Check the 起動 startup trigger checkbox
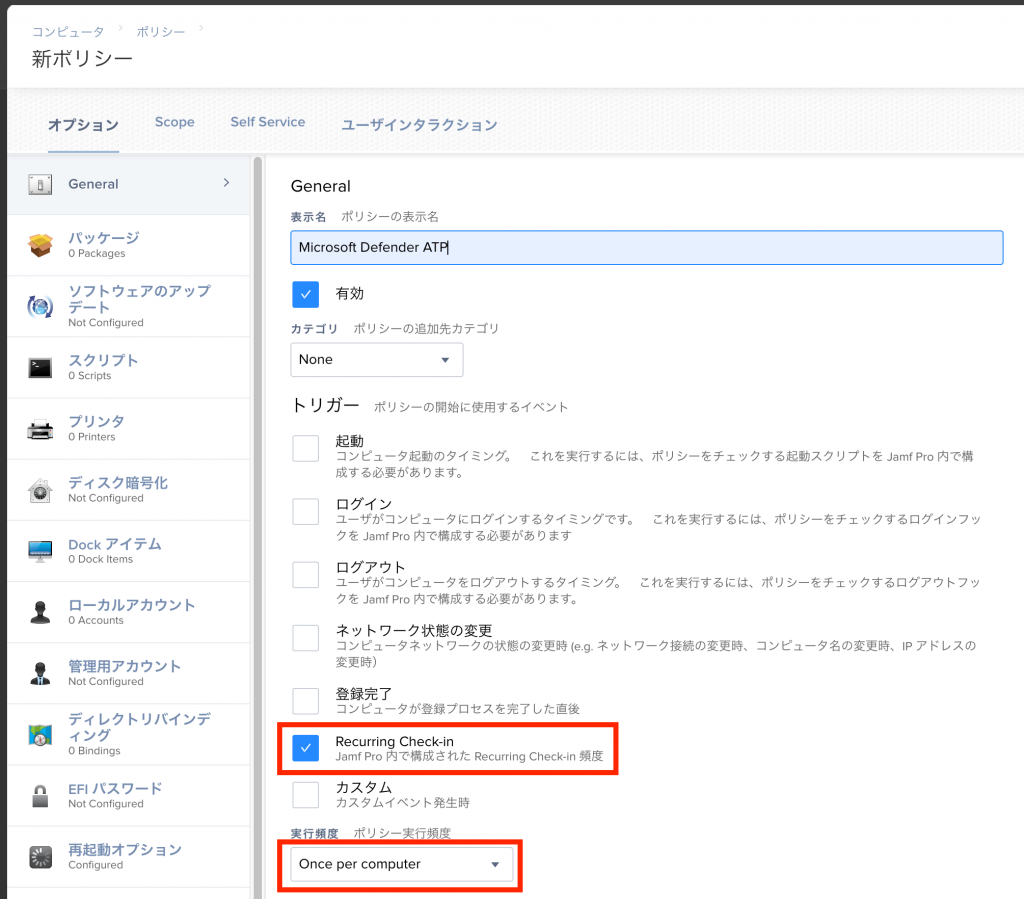Screen dimensions: 1024x899 (x=306, y=449)
